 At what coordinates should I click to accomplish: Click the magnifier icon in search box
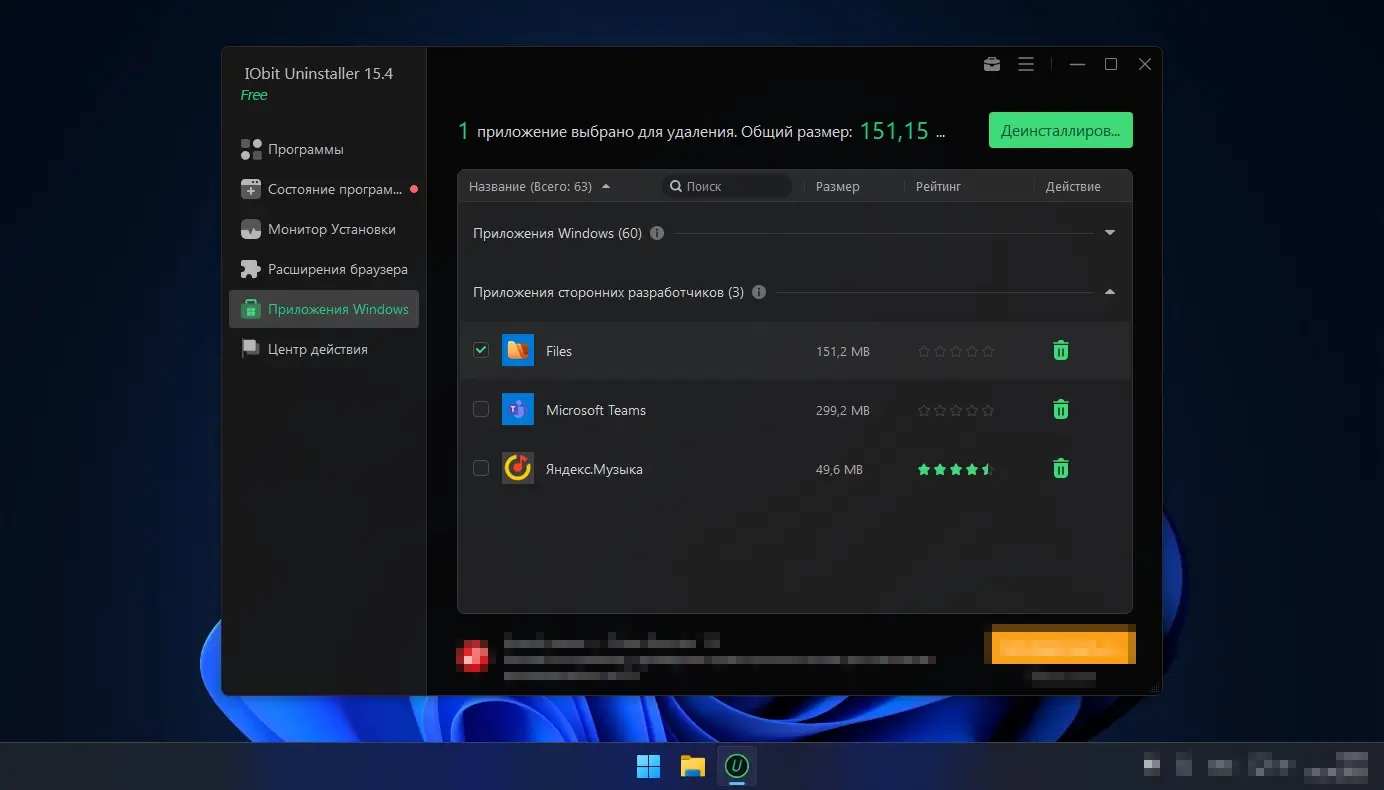click(x=676, y=186)
